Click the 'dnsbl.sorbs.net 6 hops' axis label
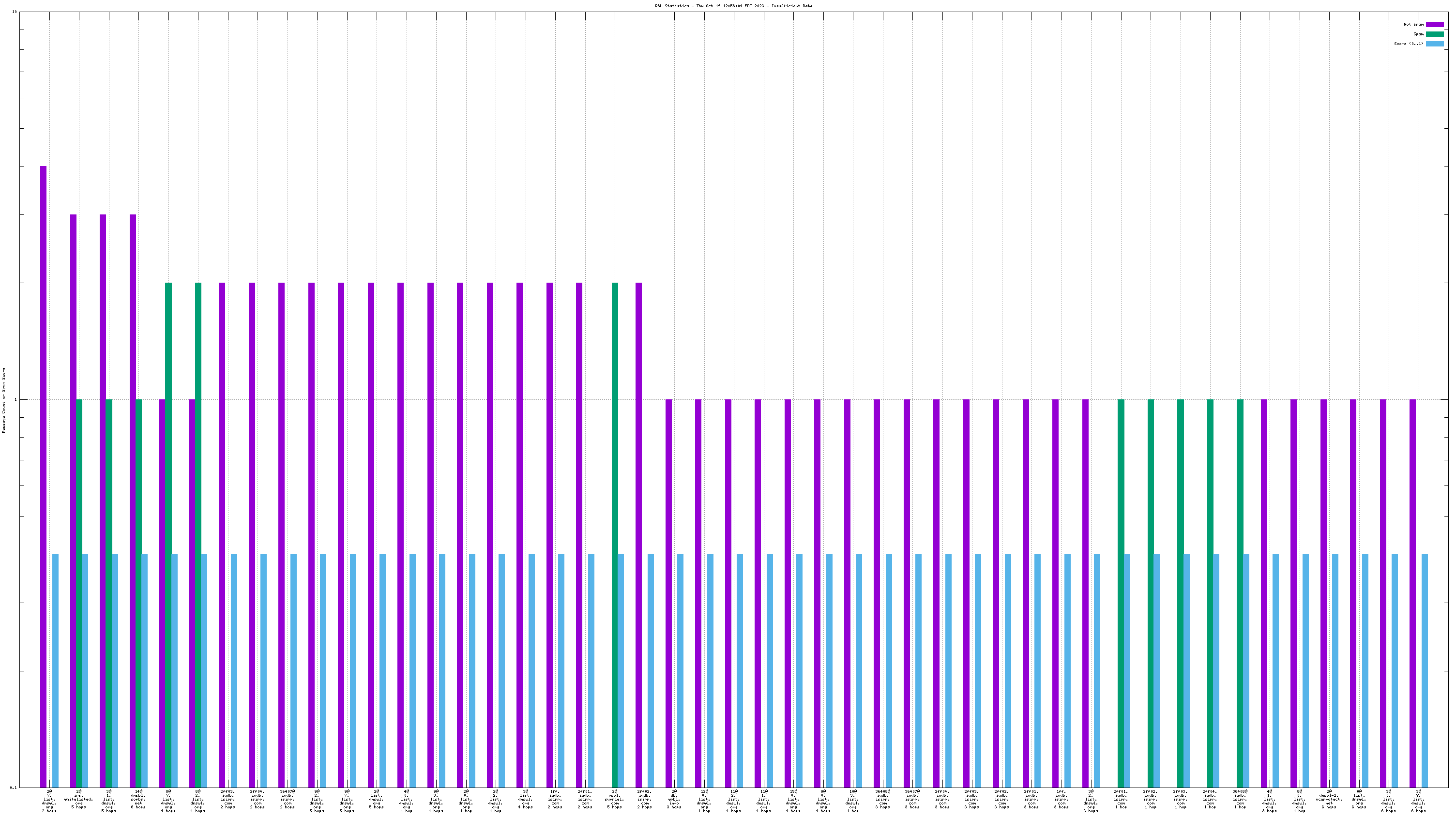The width and height of the screenshot is (1456, 819). tap(138, 799)
